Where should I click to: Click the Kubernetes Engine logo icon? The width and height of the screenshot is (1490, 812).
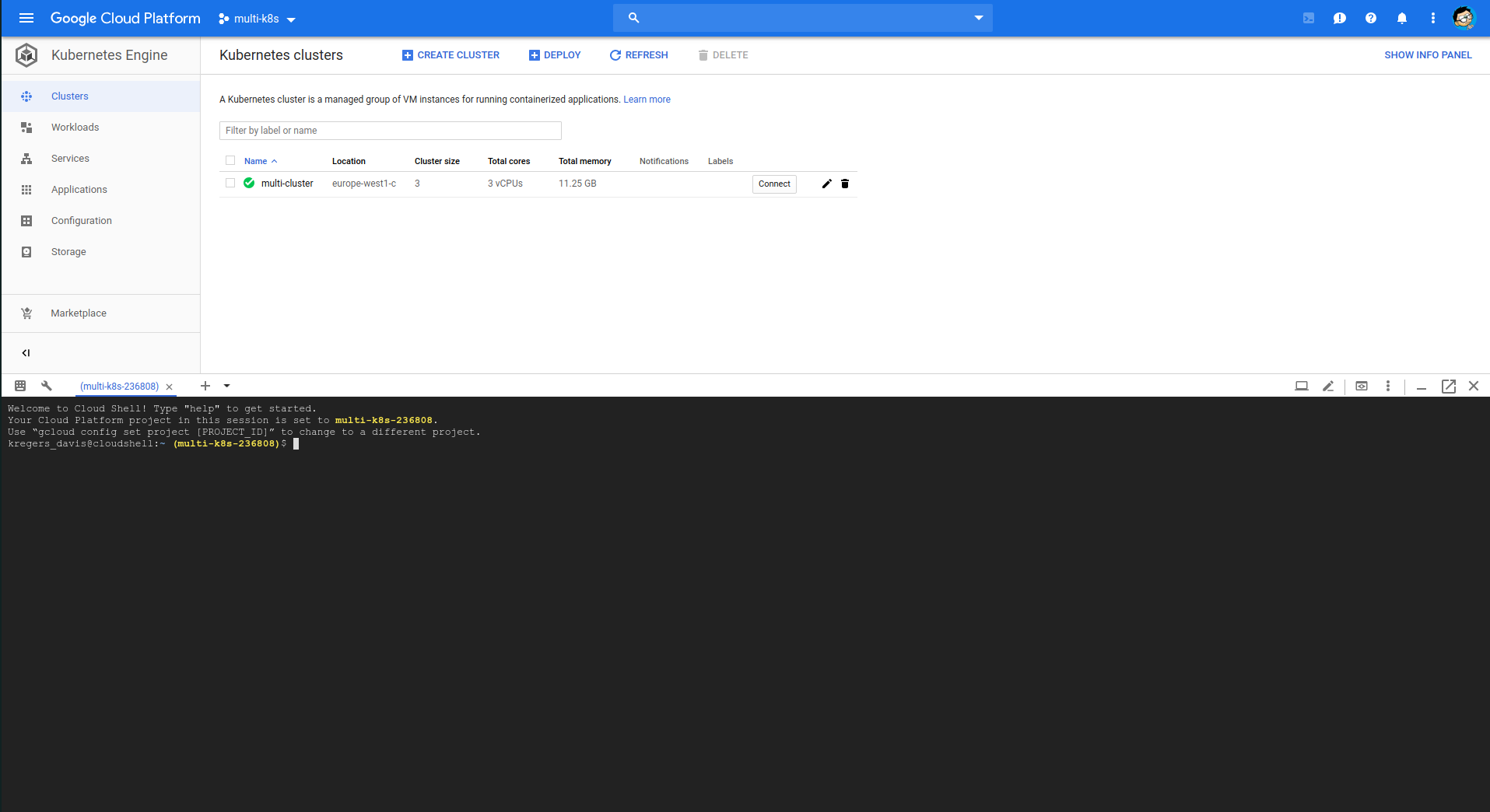click(x=26, y=55)
